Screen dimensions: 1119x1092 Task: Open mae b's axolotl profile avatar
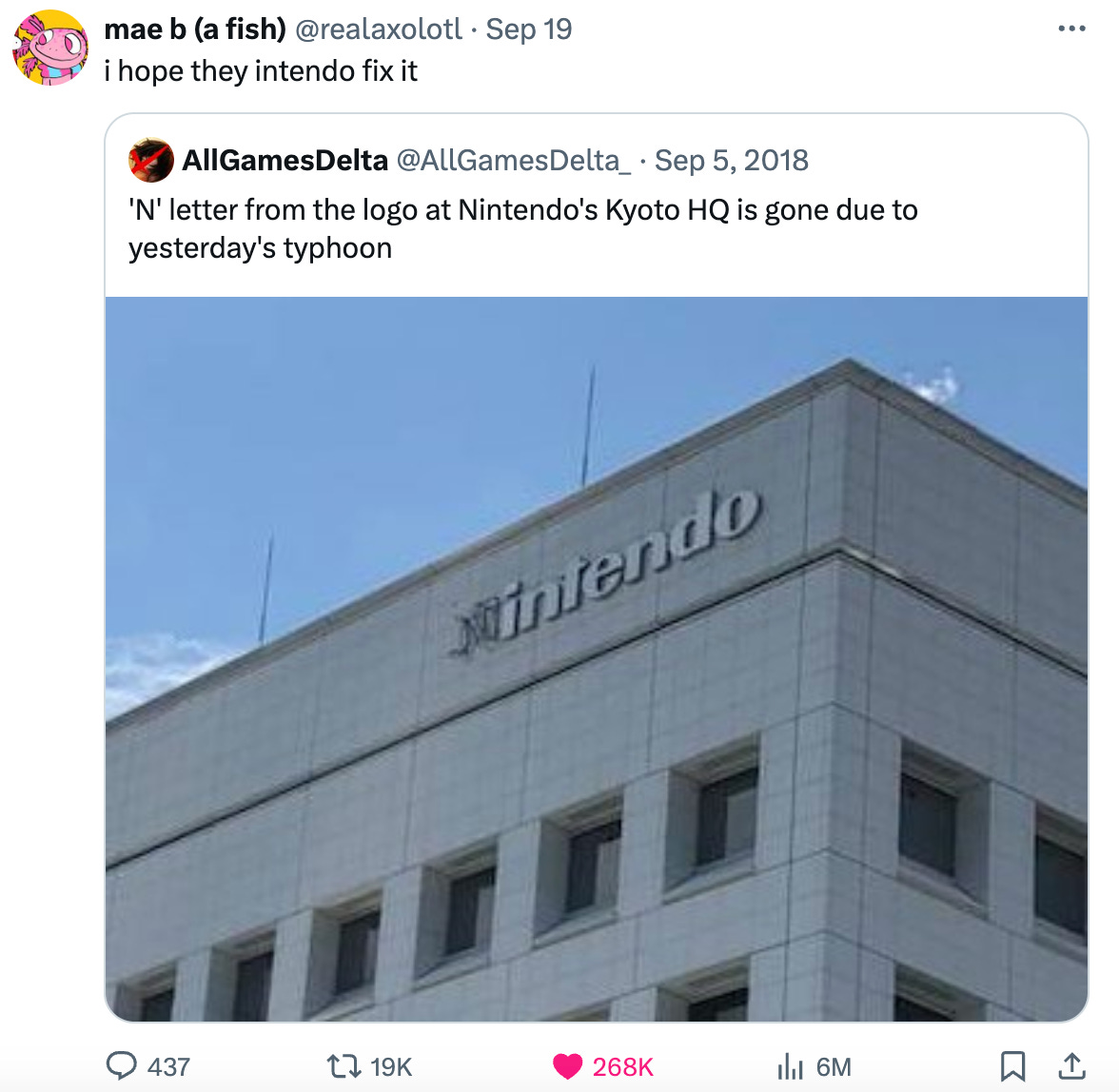[49, 48]
